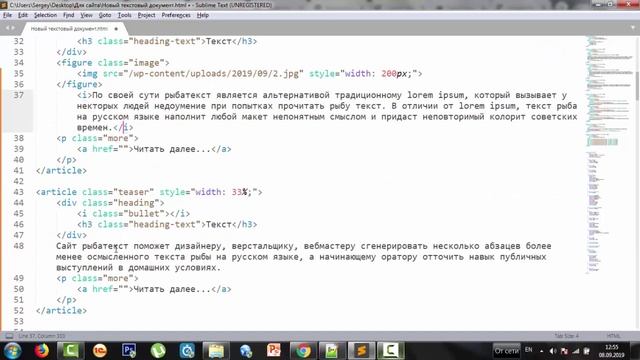Image resolution: width=640 pixels, height=360 pixels.
Task: Open the Find menu
Action: tap(68, 15)
